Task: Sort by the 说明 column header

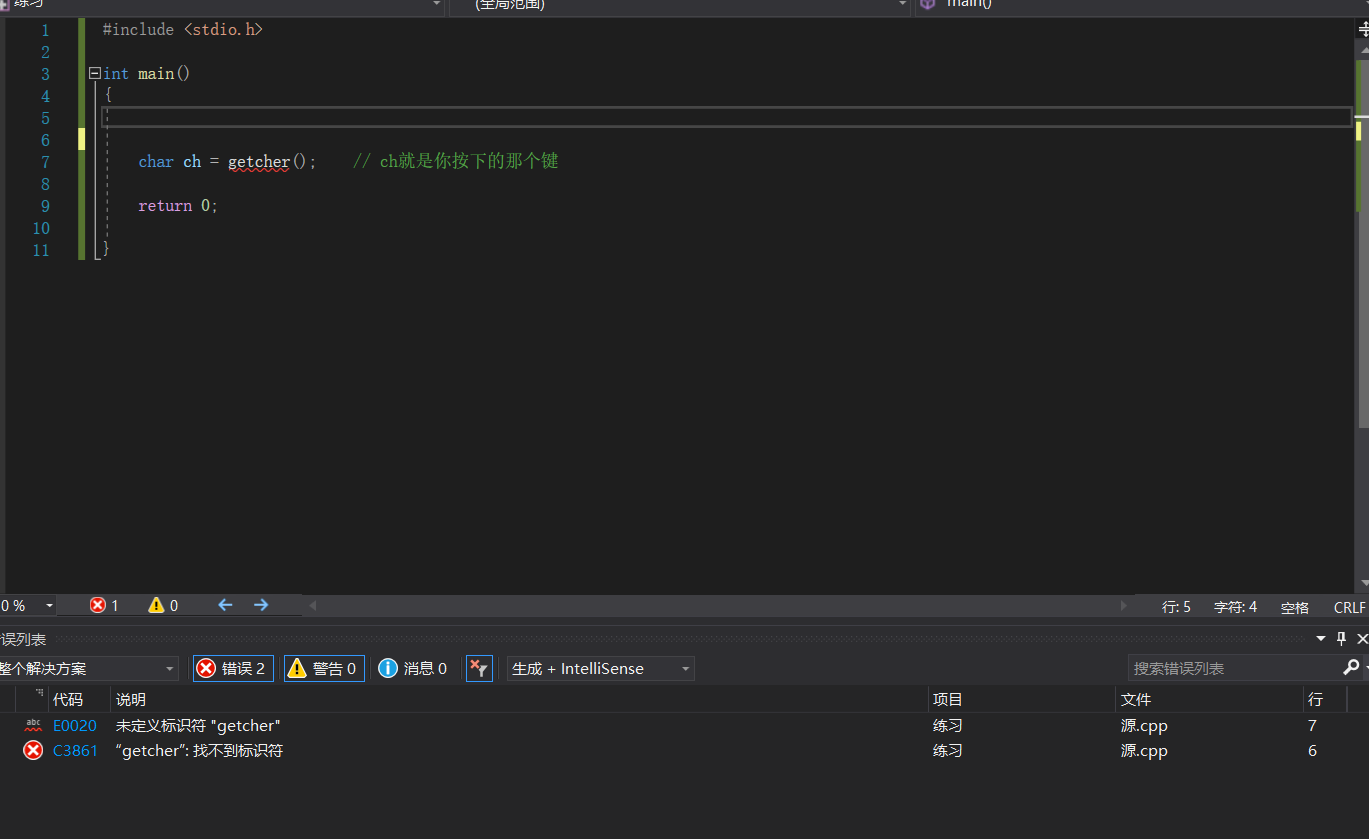Action: 519,699
